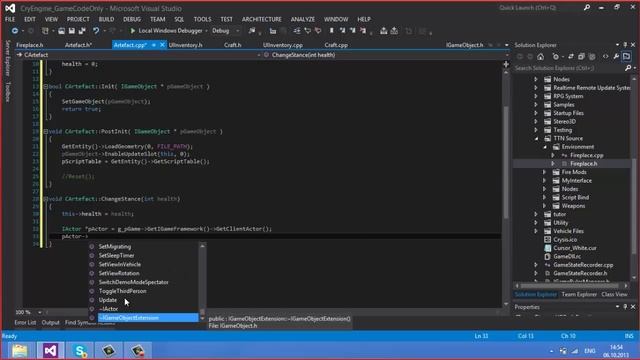This screenshot has width=640, height=360.
Task: Click the editor vertical scrollbar thumb
Action: coord(506,161)
